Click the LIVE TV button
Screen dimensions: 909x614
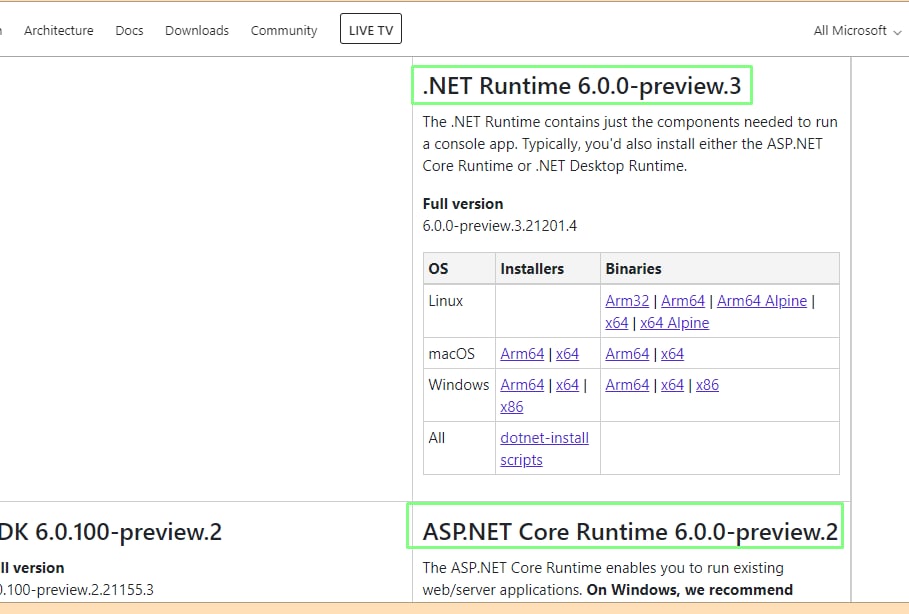click(x=371, y=29)
